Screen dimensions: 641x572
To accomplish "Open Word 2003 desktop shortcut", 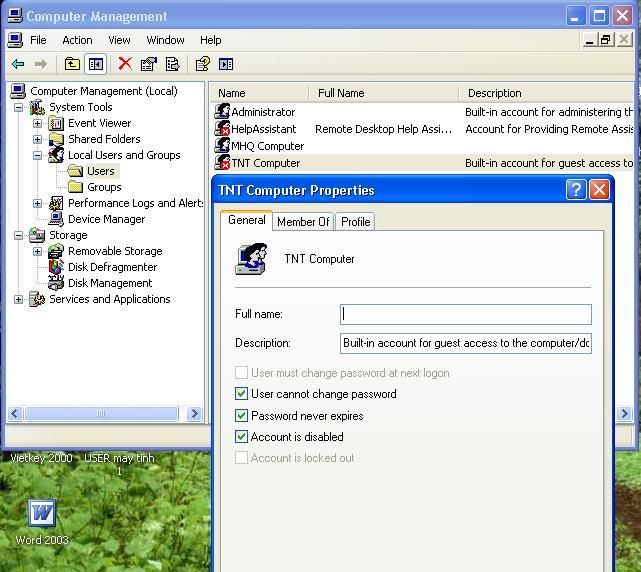I will tap(41, 514).
